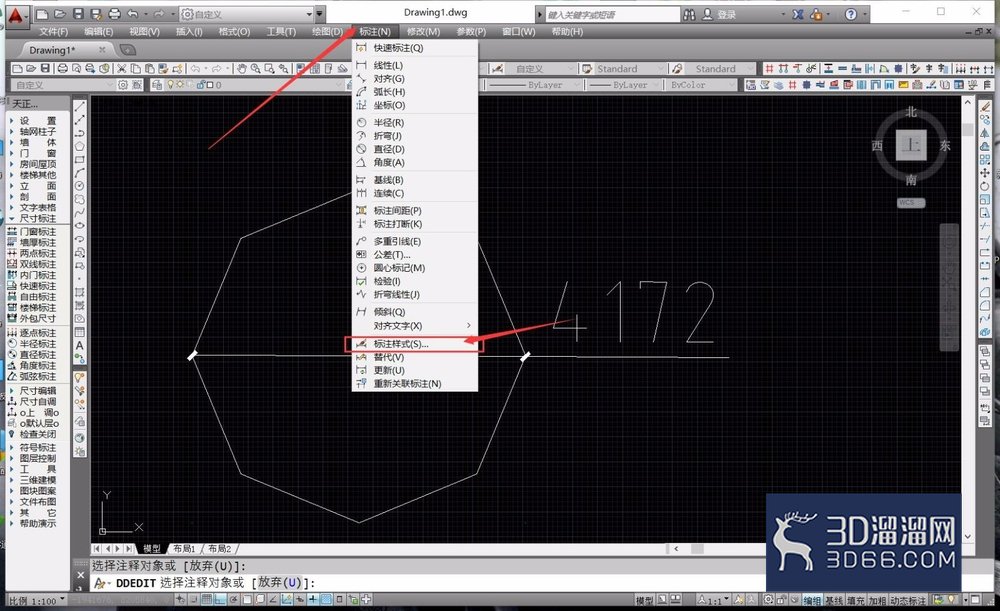Screen dimensions: 1000x611
Task: Toggle 加粗 in the status bar
Action: (877, 600)
